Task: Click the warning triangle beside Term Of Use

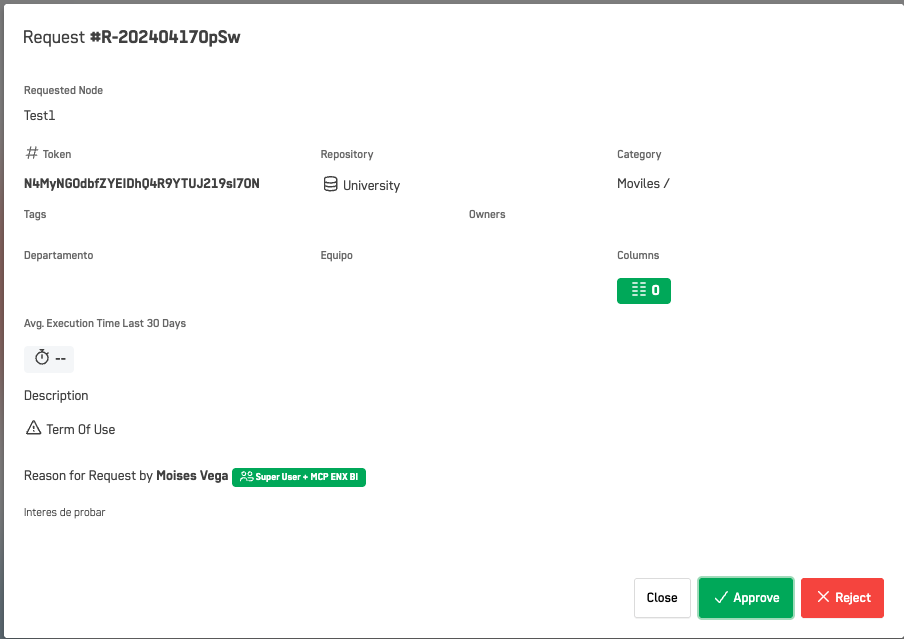Action: (x=33, y=428)
